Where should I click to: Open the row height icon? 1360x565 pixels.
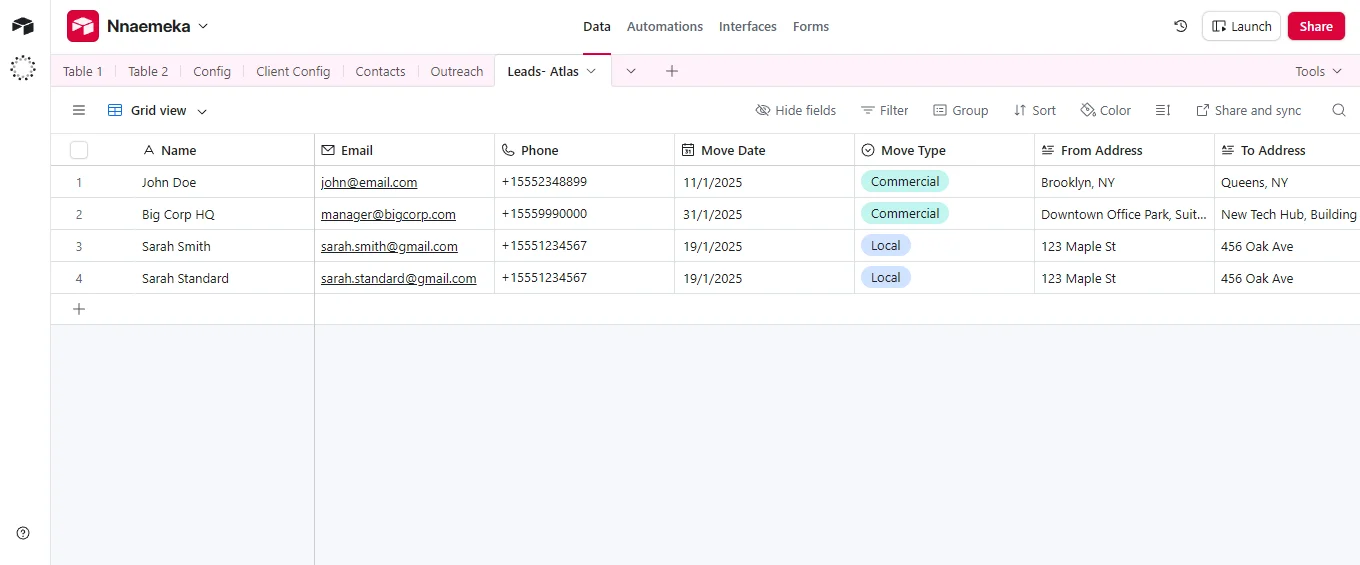pos(1163,111)
